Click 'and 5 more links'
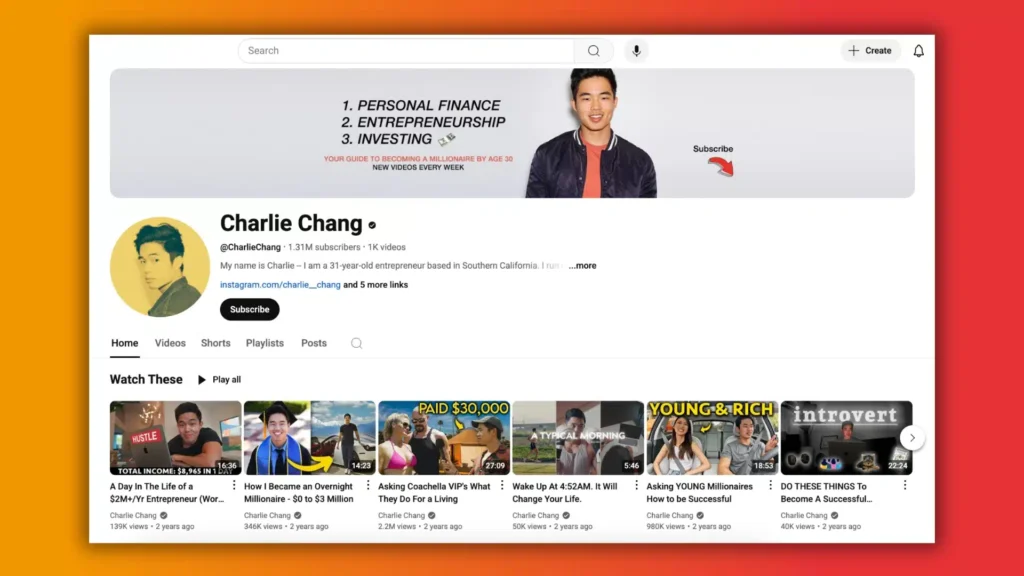Viewport: 1024px width, 576px height. coord(373,285)
